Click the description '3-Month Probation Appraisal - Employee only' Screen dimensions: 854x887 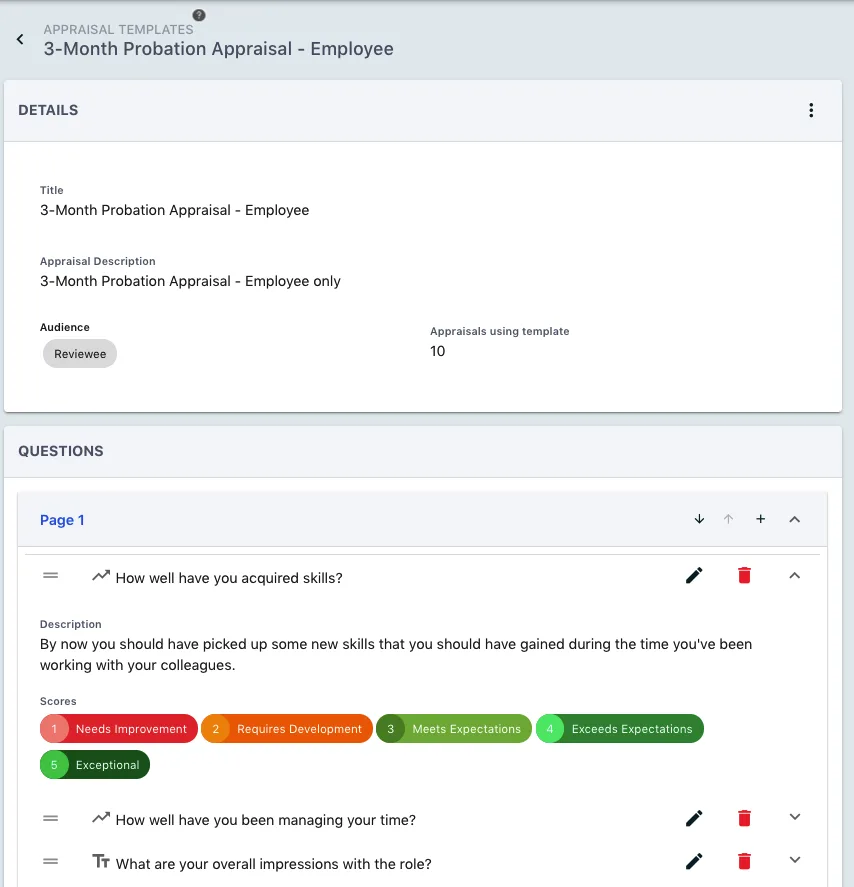(x=190, y=281)
